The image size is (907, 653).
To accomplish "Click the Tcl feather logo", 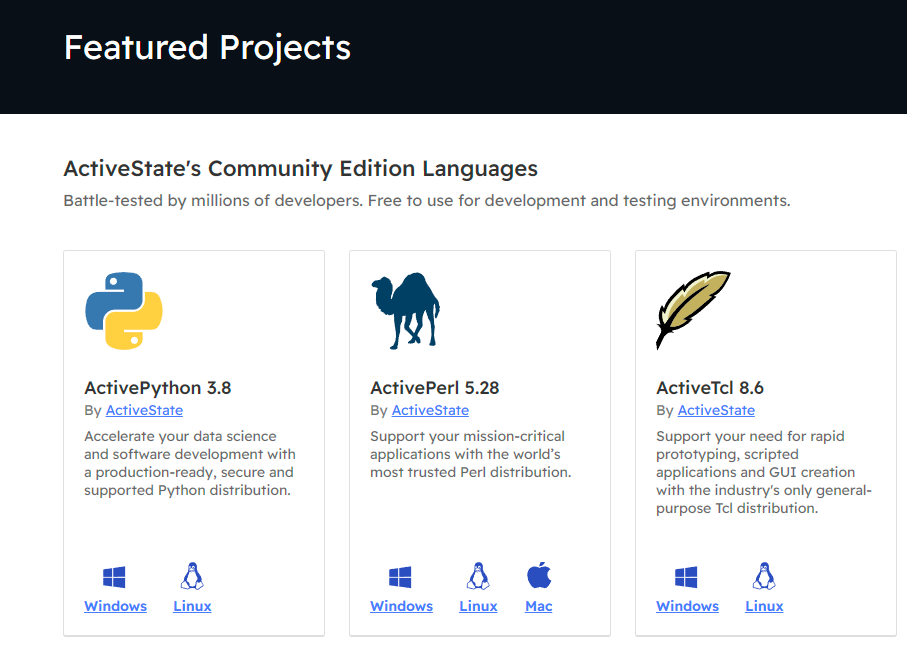I will tap(693, 310).
